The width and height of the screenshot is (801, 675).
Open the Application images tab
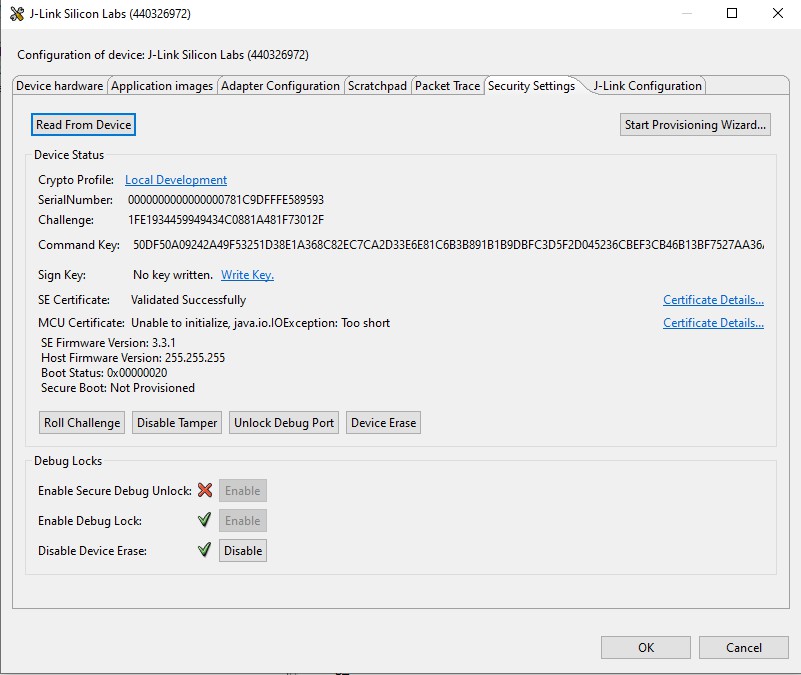pyautogui.click(x=161, y=86)
